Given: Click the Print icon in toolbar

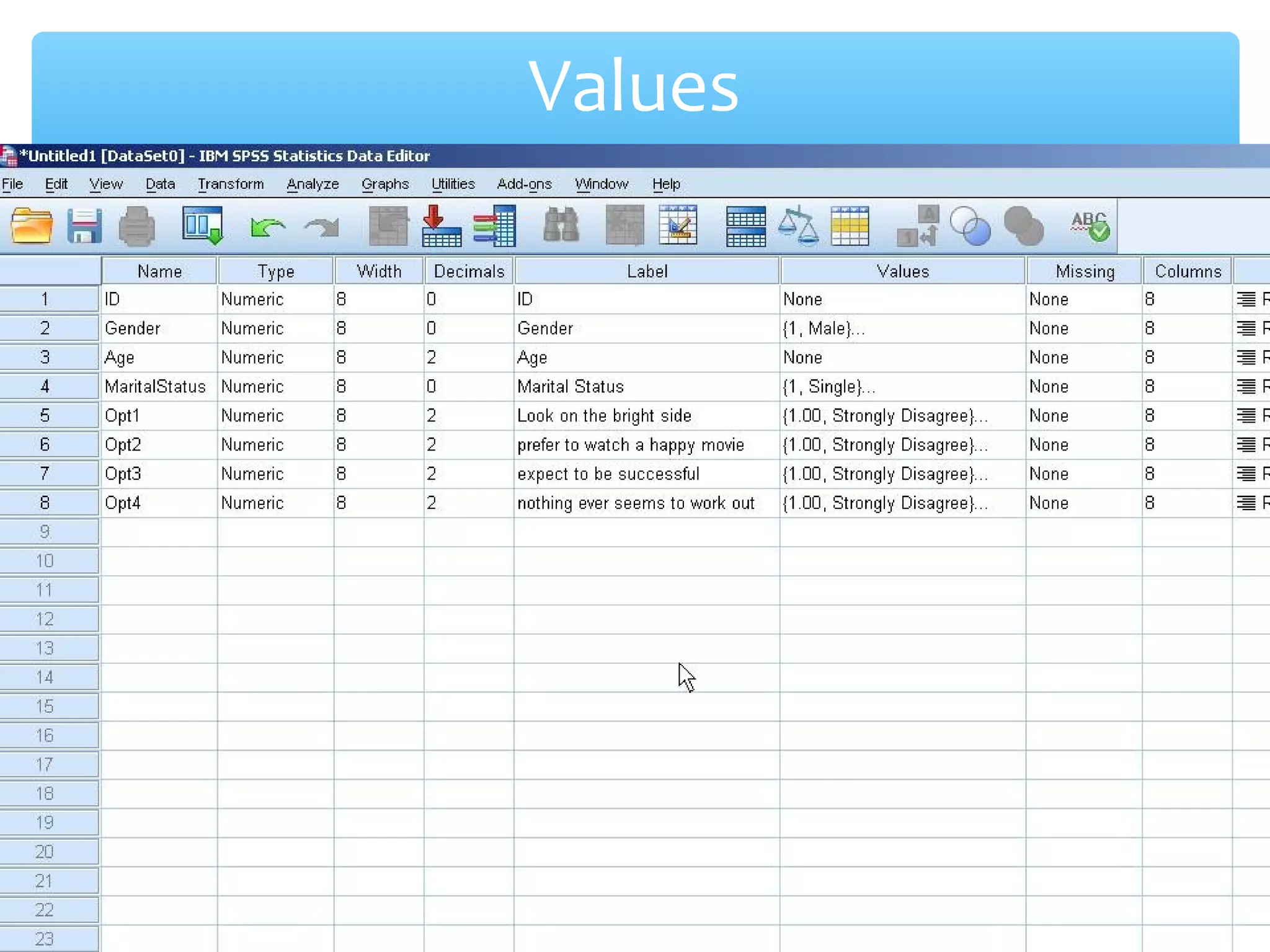Looking at the screenshot, I should (137, 226).
